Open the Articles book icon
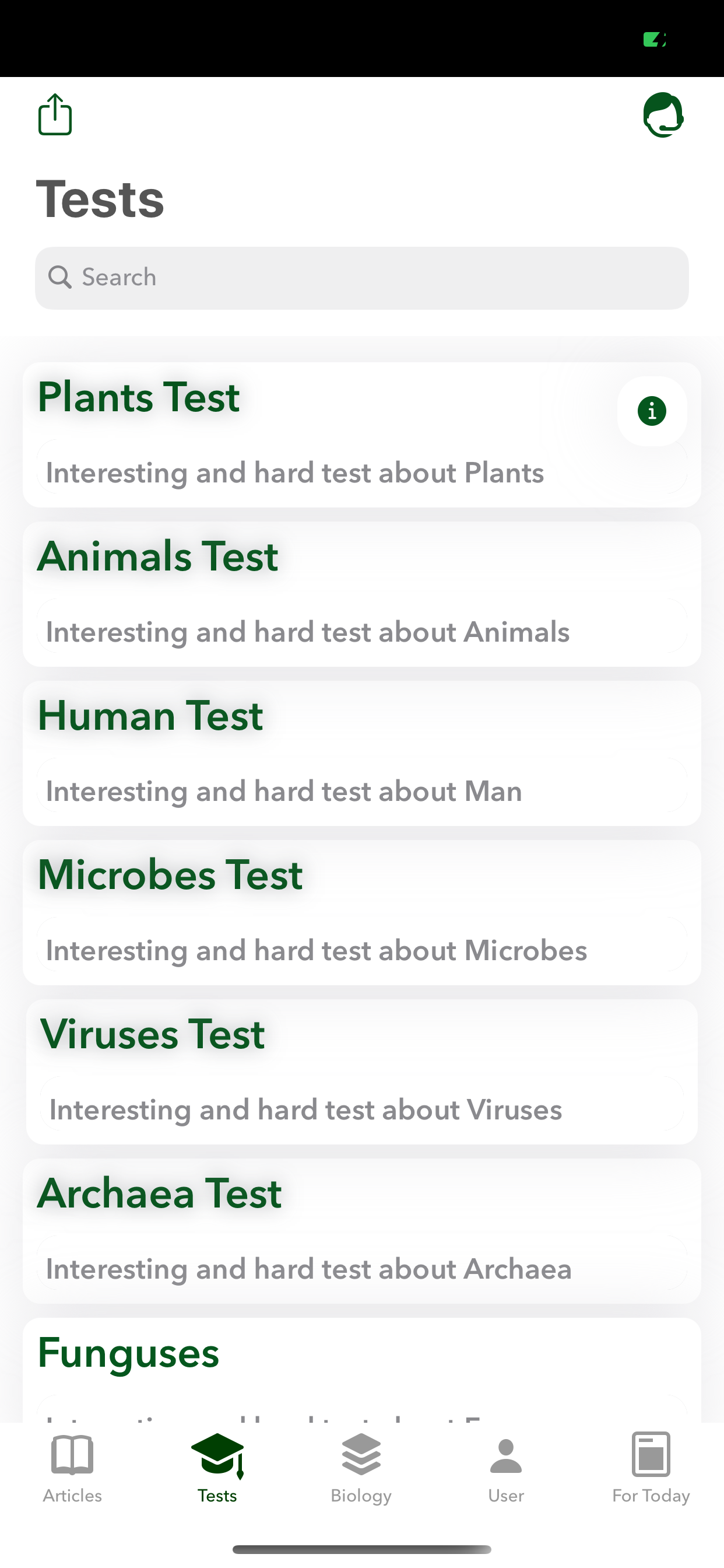The height and width of the screenshot is (1568, 724). pyautogui.click(x=72, y=1455)
